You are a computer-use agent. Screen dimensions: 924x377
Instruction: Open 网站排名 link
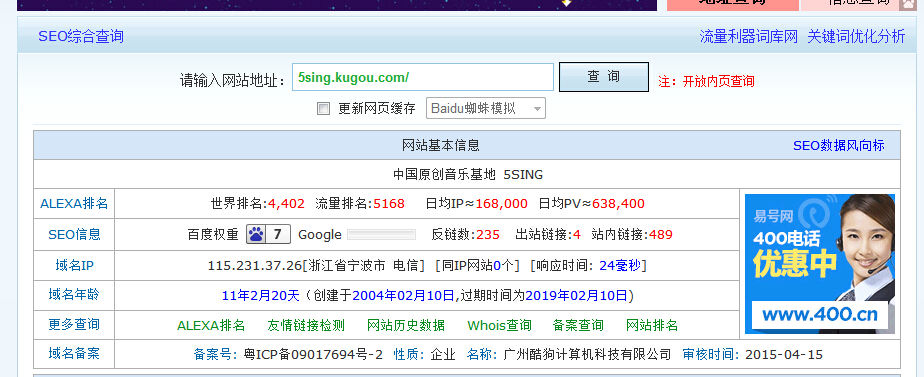(652, 325)
